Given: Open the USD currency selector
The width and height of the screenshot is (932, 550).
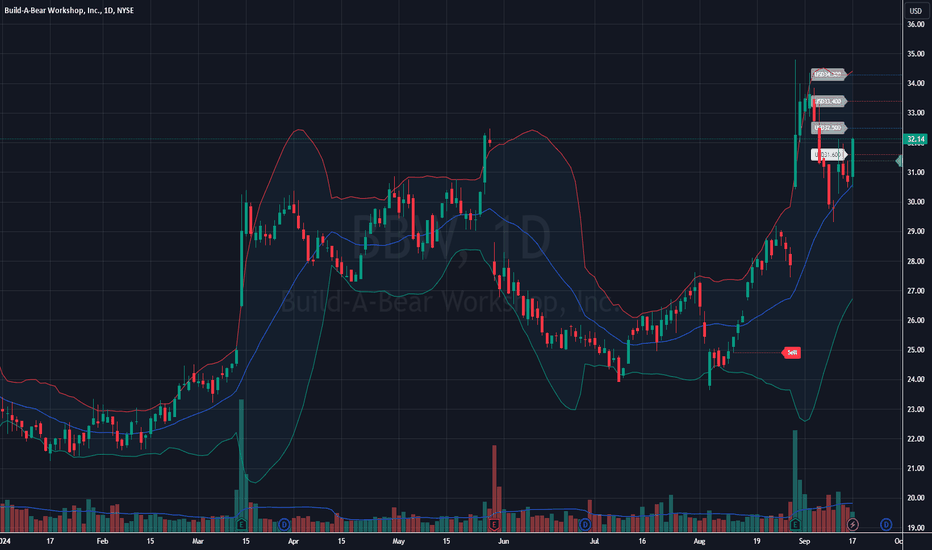Looking at the screenshot, I should pos(915,11).
